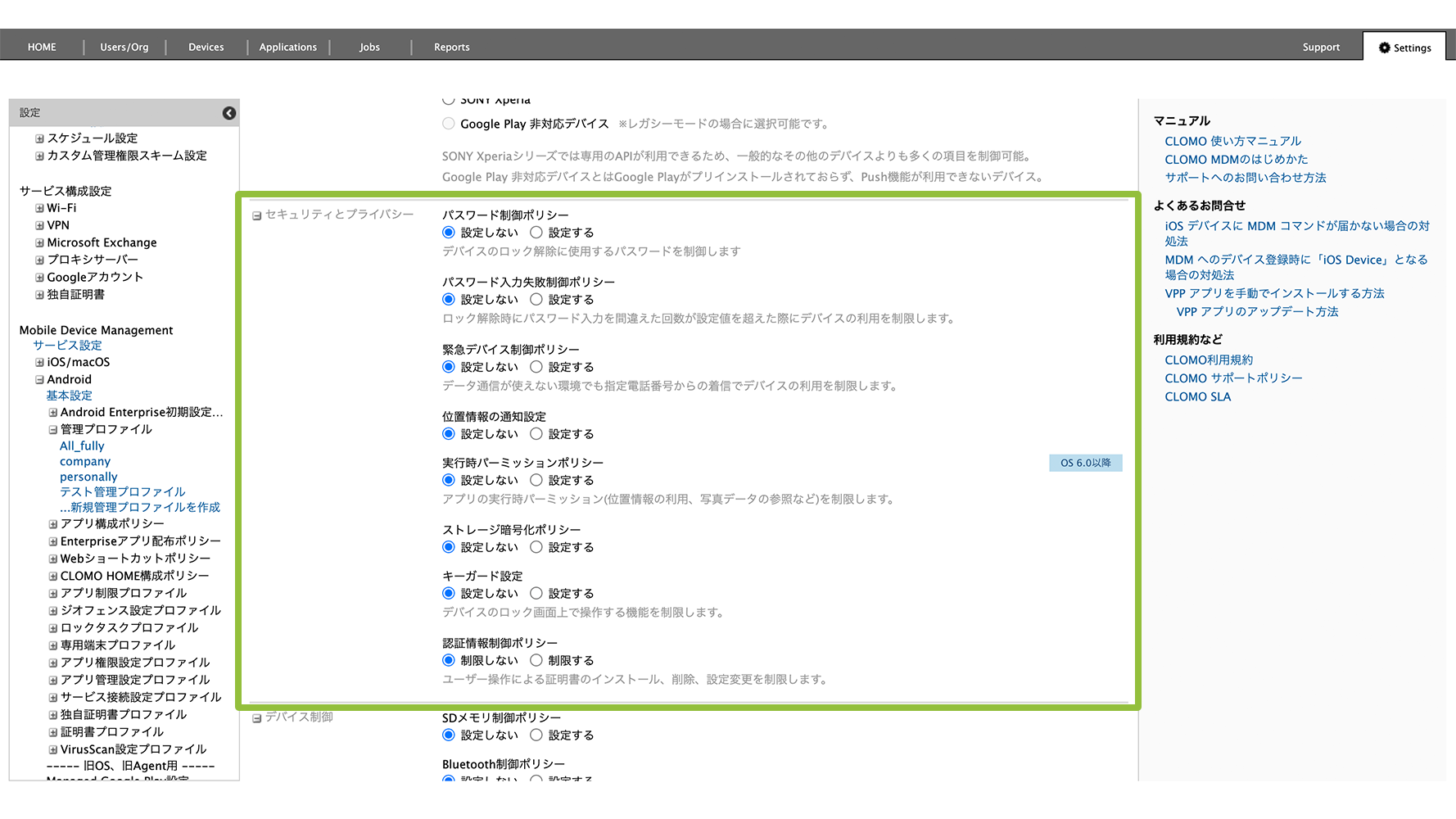This screenshot has width=1456, height=819.
Task: Collapse the デバイス制御 section icon
Action: coord(256,718)
